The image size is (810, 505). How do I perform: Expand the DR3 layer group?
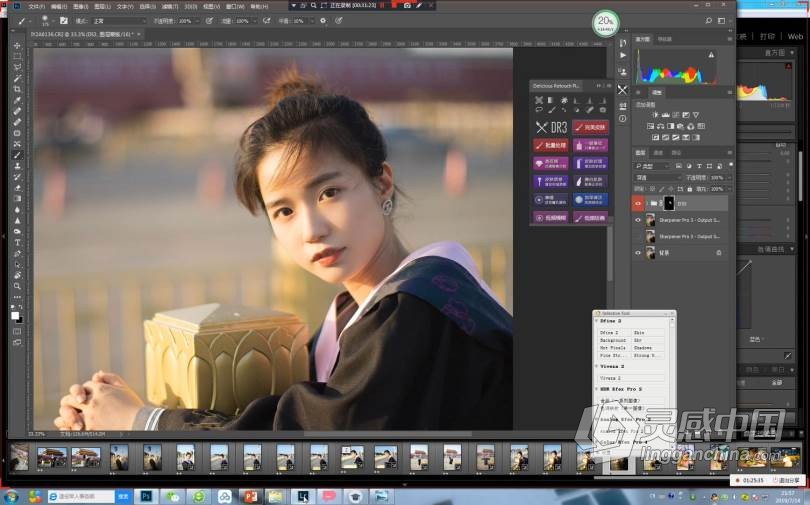[647, 204]
